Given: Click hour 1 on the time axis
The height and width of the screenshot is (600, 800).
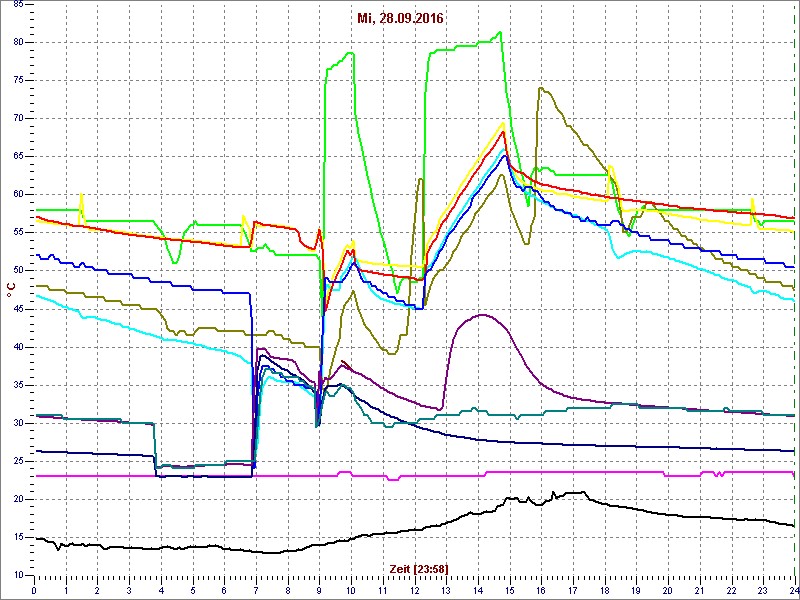Looking at the screenshot, I should pos(66,591).
